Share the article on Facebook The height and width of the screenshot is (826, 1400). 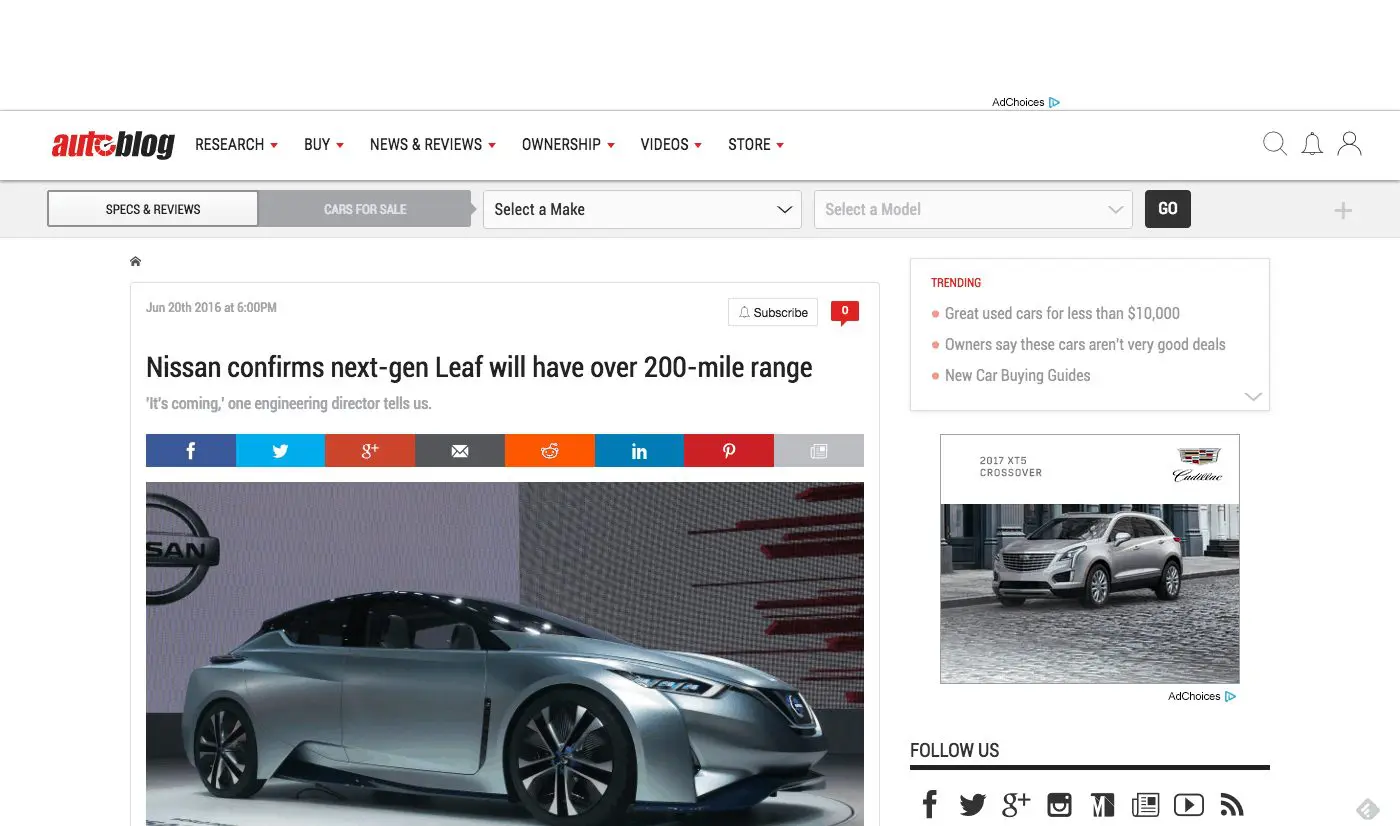191,450
